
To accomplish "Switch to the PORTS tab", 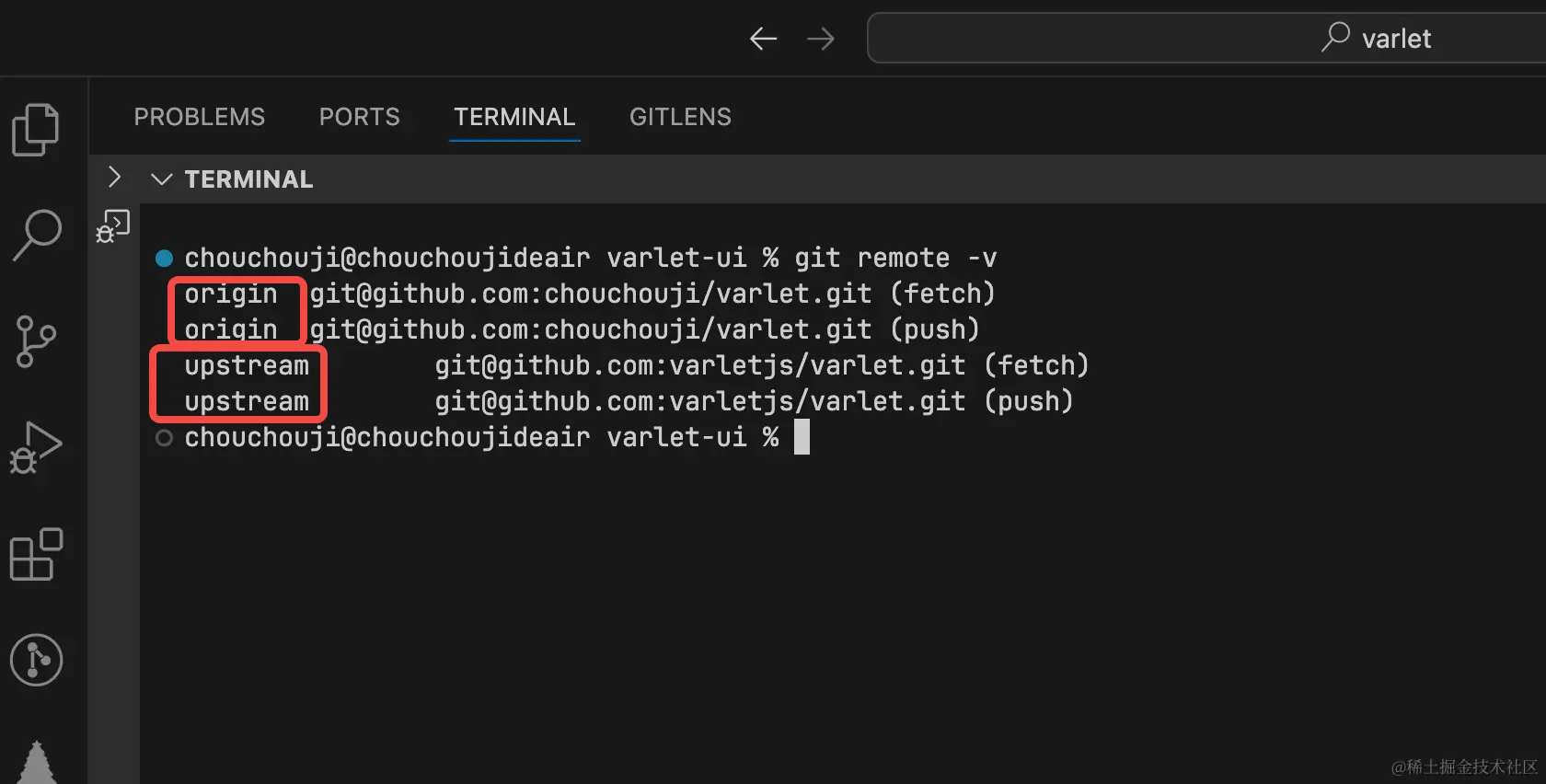I will click(359, 117).
